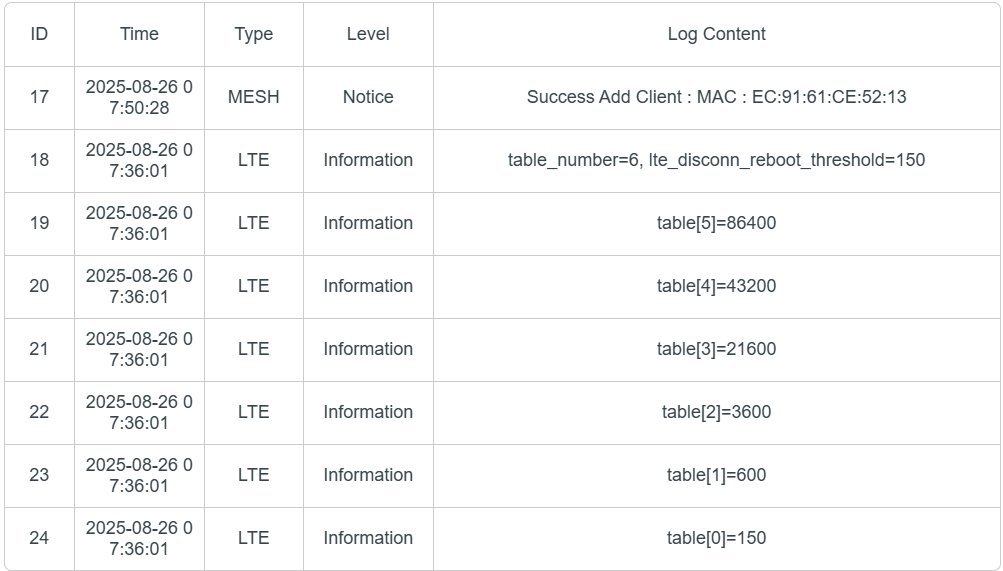The image size is (1003, 571).
Task: Select the table[1]=600 log entry
Action: tap(716, 475)
